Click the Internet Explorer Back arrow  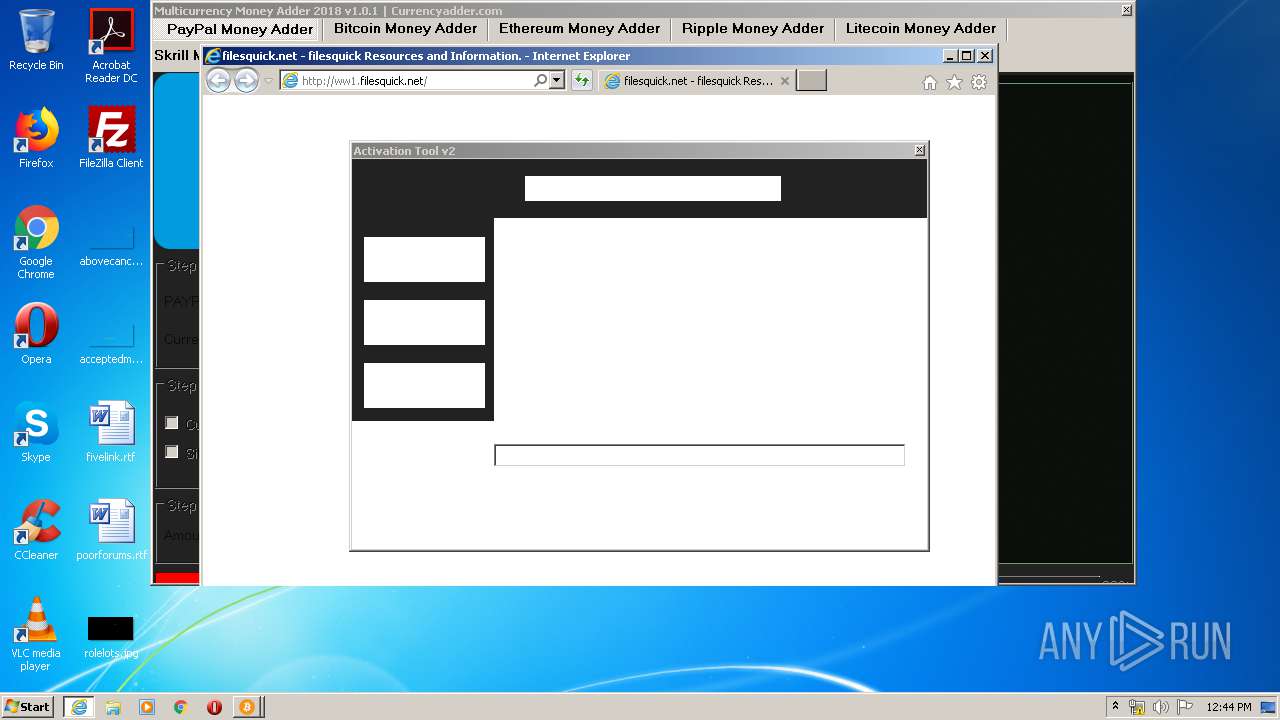tap(218, 81)
